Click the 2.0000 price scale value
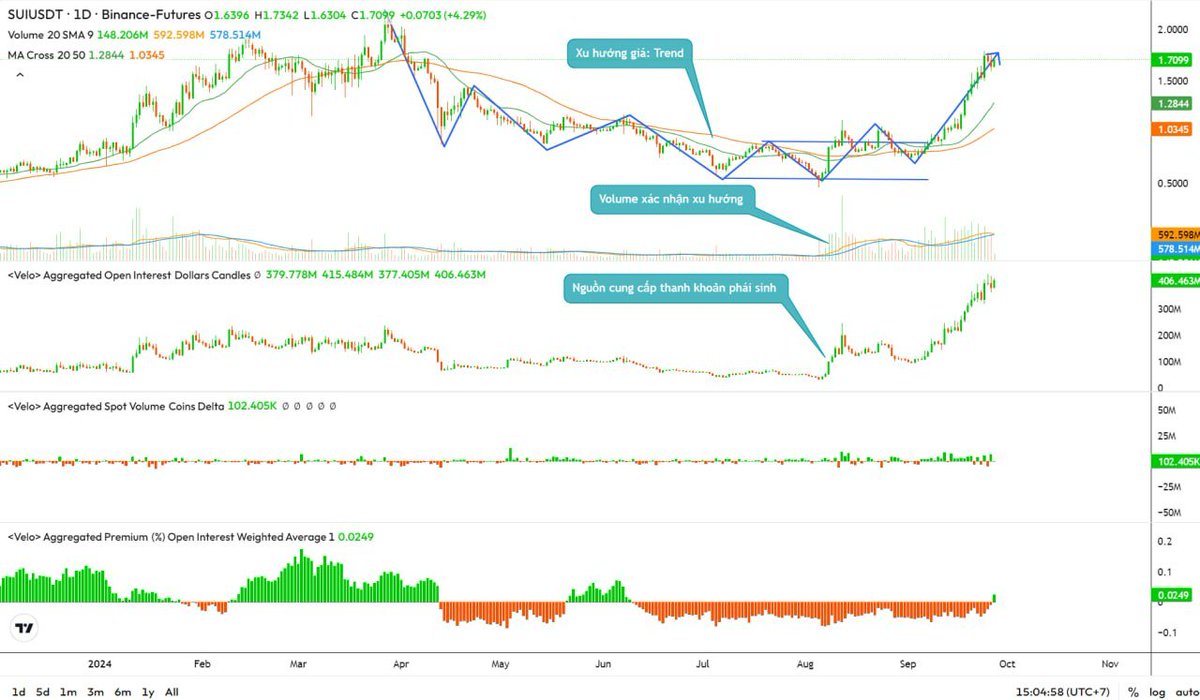1200x700 pixels. click(1173, 30)
